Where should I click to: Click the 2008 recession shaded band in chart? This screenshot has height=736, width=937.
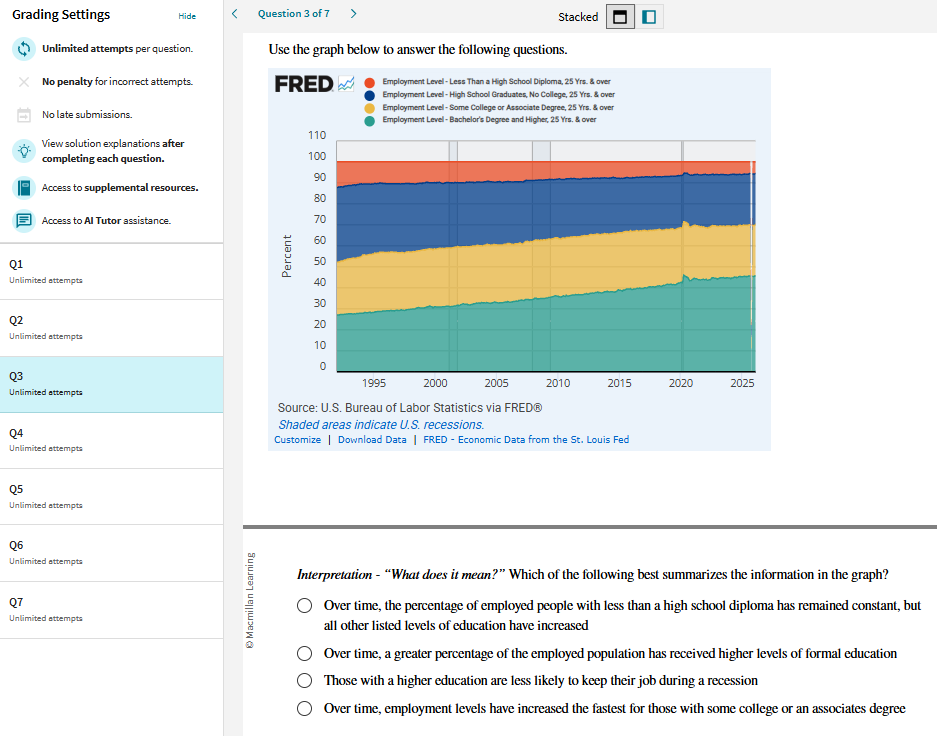(x=541, y=256)
